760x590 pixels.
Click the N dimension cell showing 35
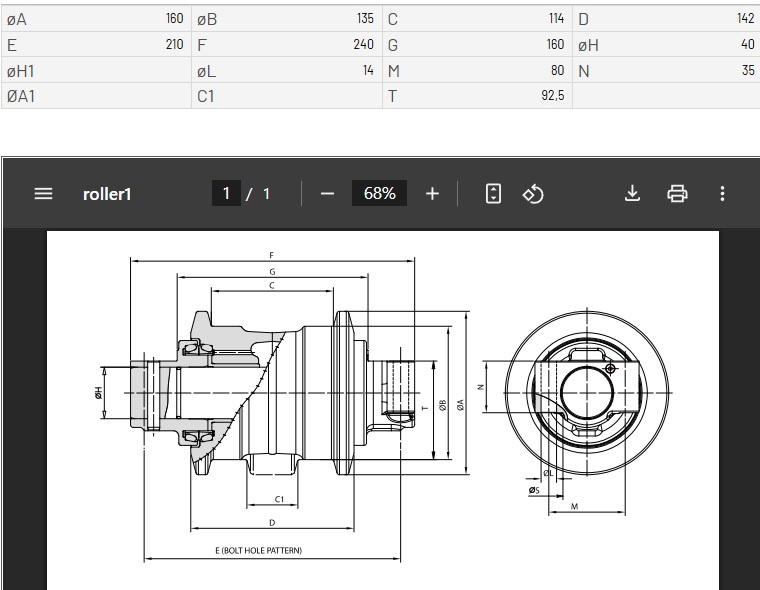pyautogui.click(x=748, y=71)
